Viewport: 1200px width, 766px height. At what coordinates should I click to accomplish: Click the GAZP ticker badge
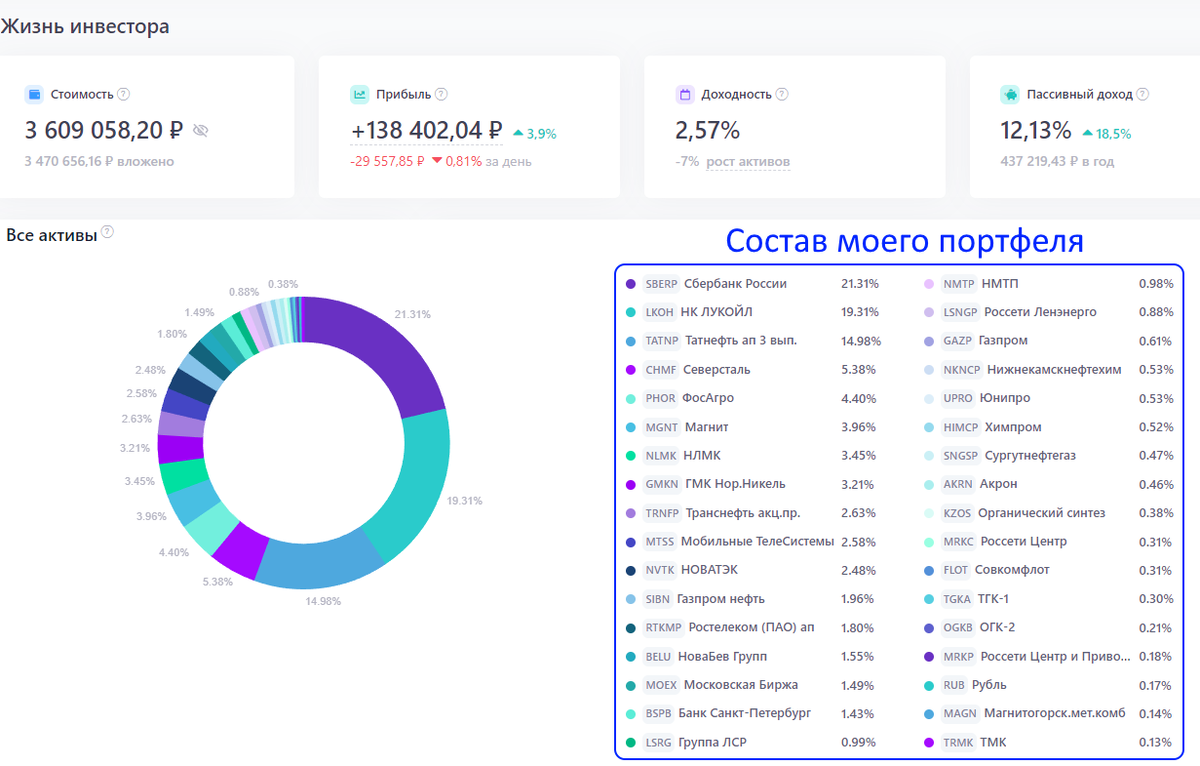958,341
